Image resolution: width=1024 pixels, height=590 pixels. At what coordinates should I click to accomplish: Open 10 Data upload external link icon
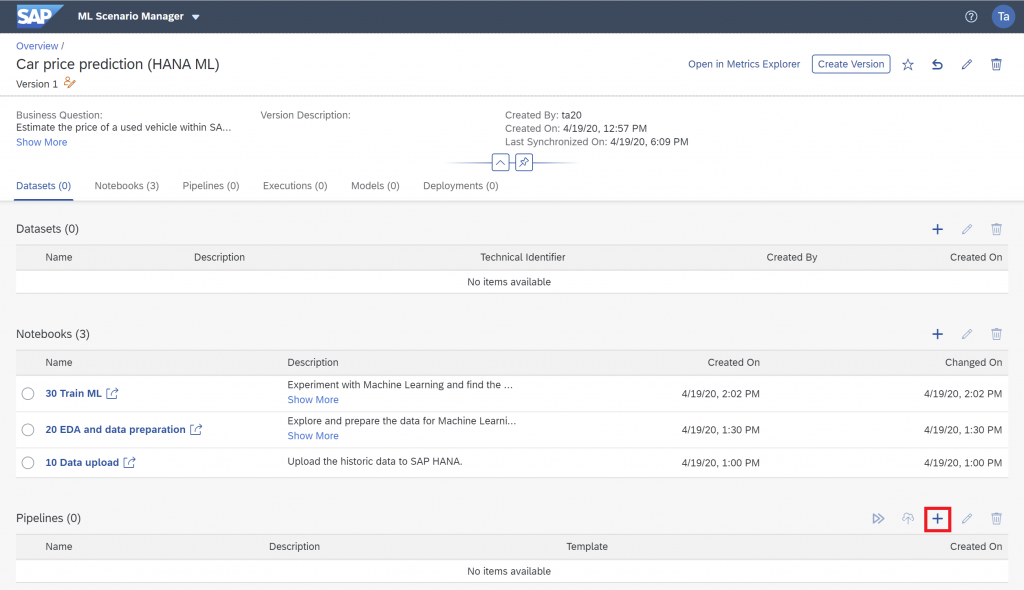(129, 463)
